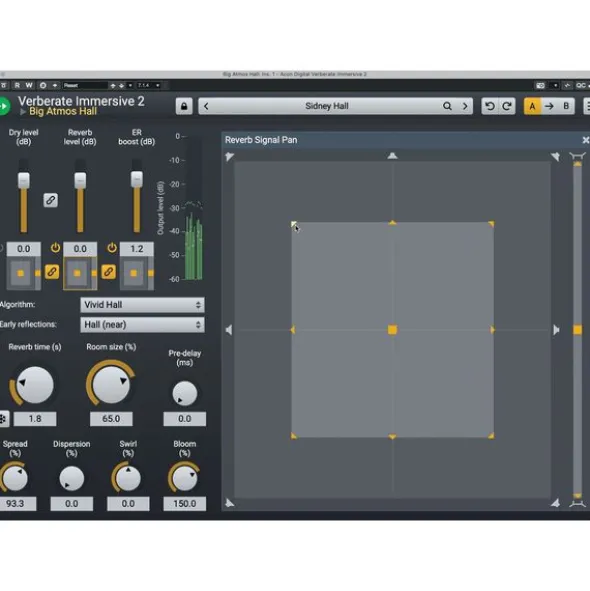Open the Early reflections Hall (near) dropdown
Screen dimensions: 590x591
point(143,325)
